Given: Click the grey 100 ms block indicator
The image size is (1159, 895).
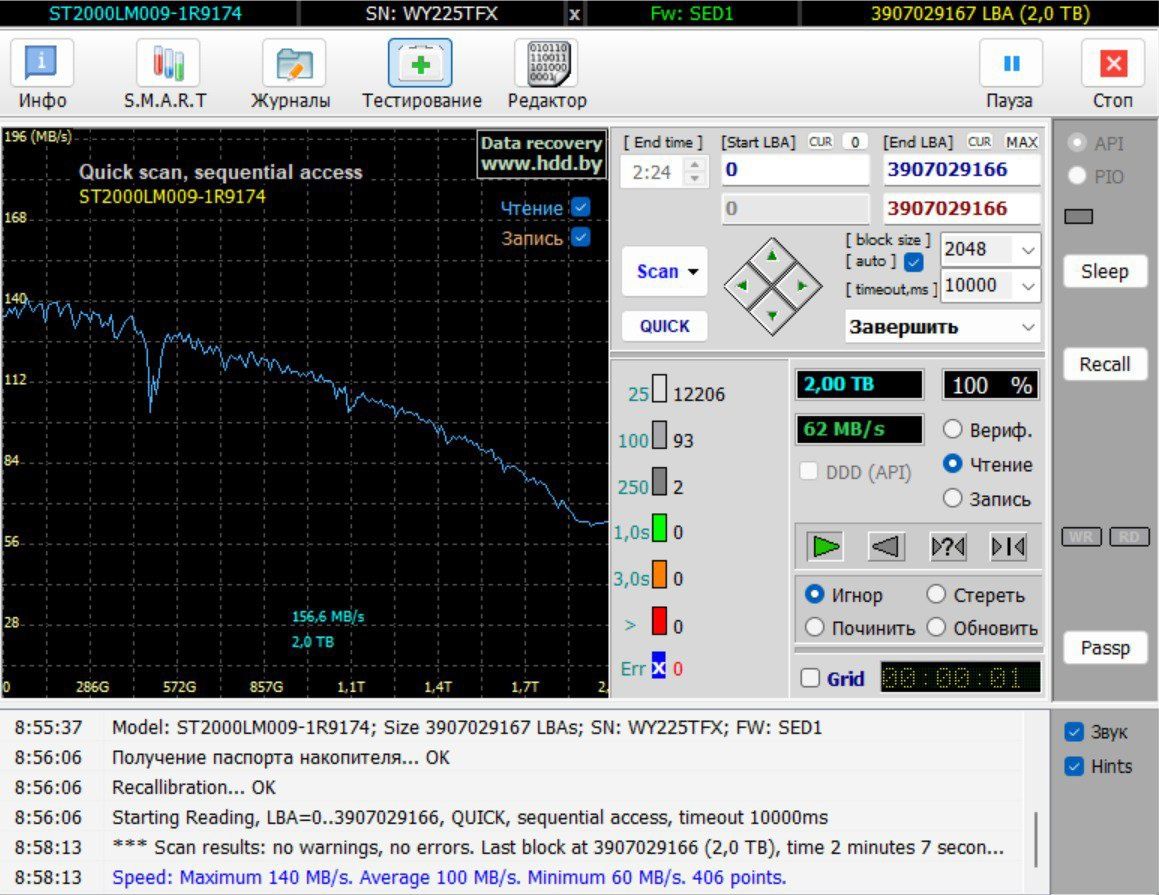Looking at the screenshot, I should (x=659, y=436).
